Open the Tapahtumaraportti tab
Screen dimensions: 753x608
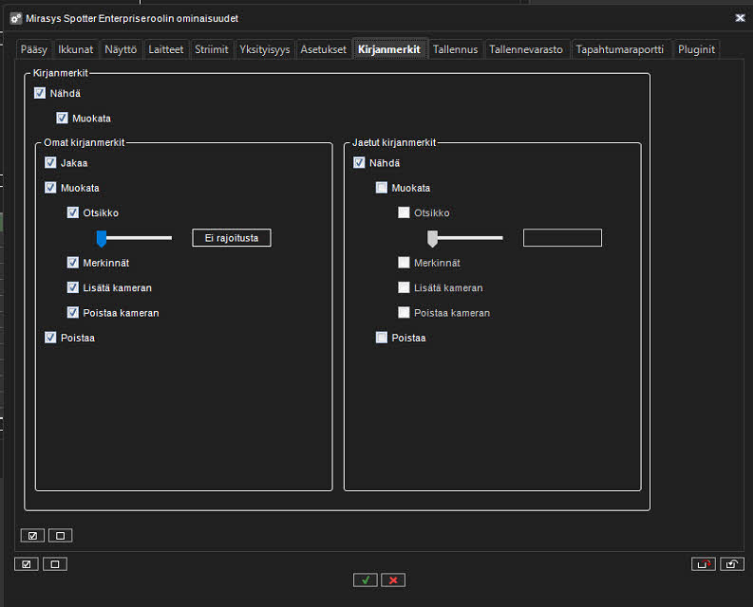coord(620,49)
